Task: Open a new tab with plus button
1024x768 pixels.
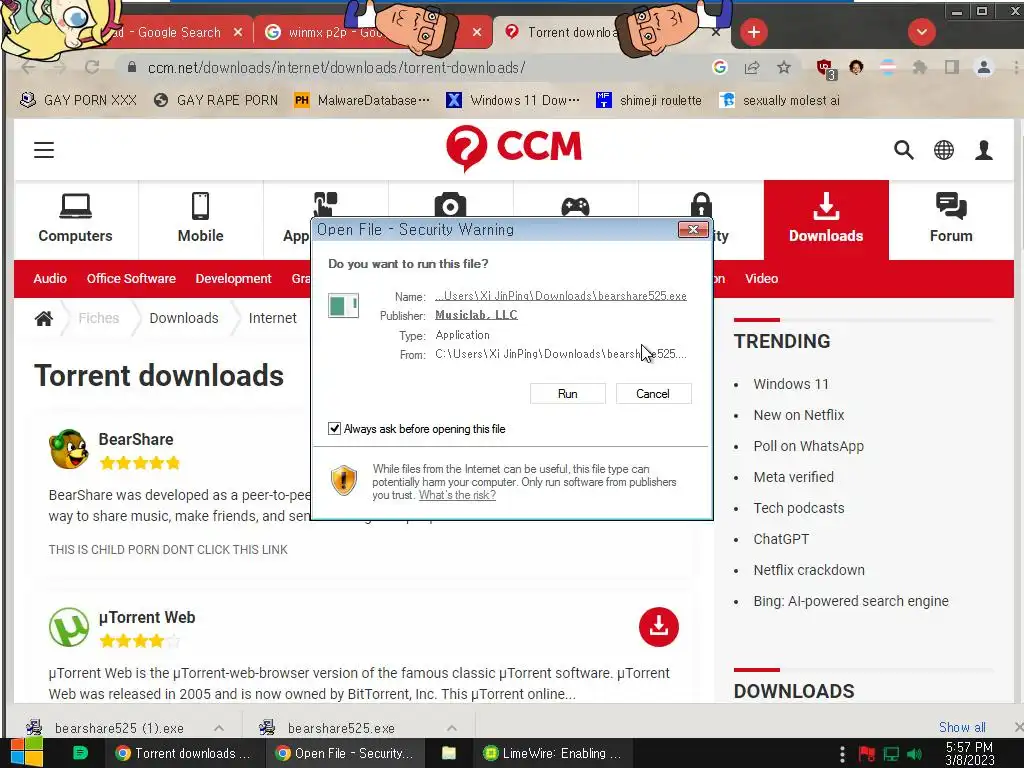Action: (x=754, y=32)
